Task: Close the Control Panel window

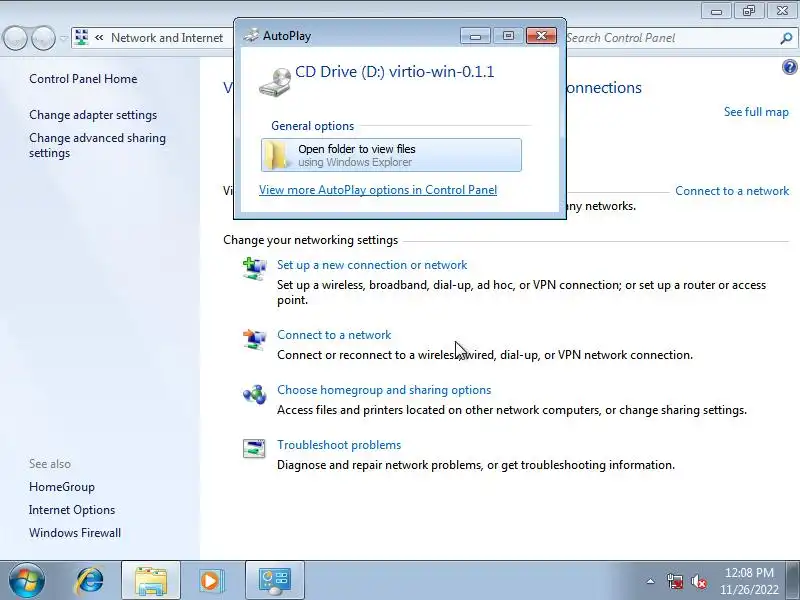Action: click(782, 11)
